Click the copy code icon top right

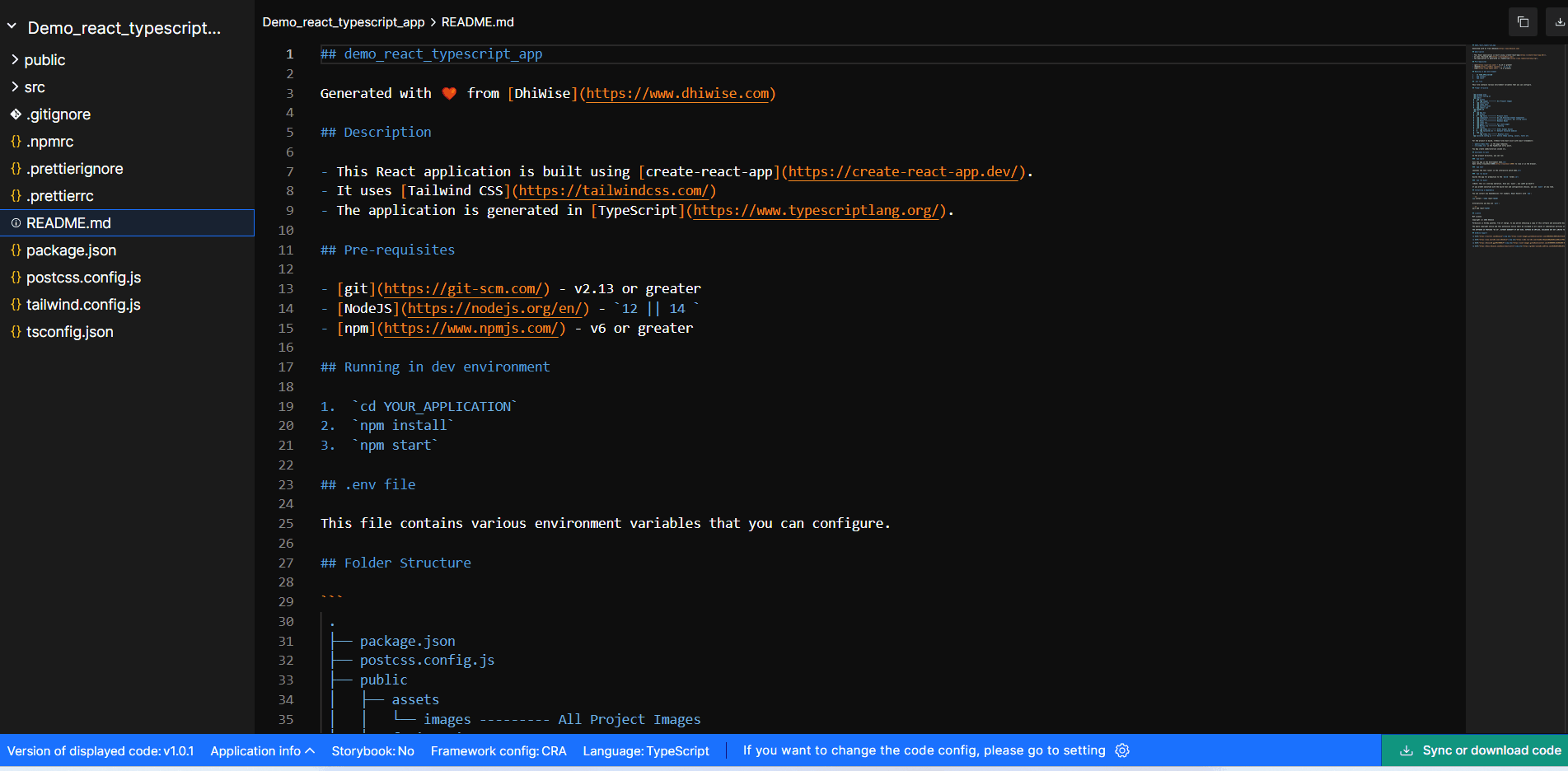pos(1523,22)
